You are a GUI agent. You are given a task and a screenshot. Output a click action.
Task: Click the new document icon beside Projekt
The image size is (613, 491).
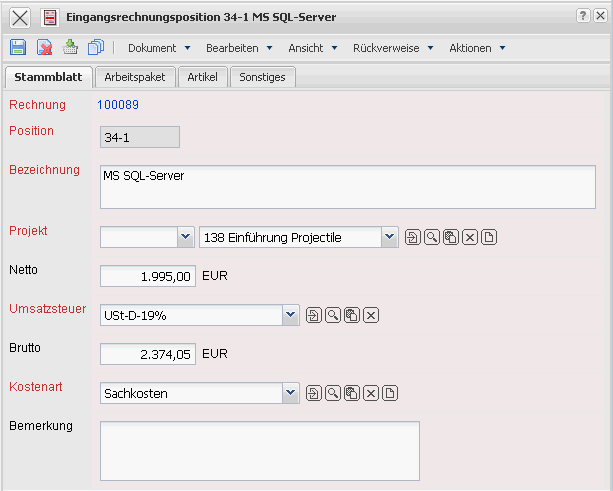click(x=489, y=237)
